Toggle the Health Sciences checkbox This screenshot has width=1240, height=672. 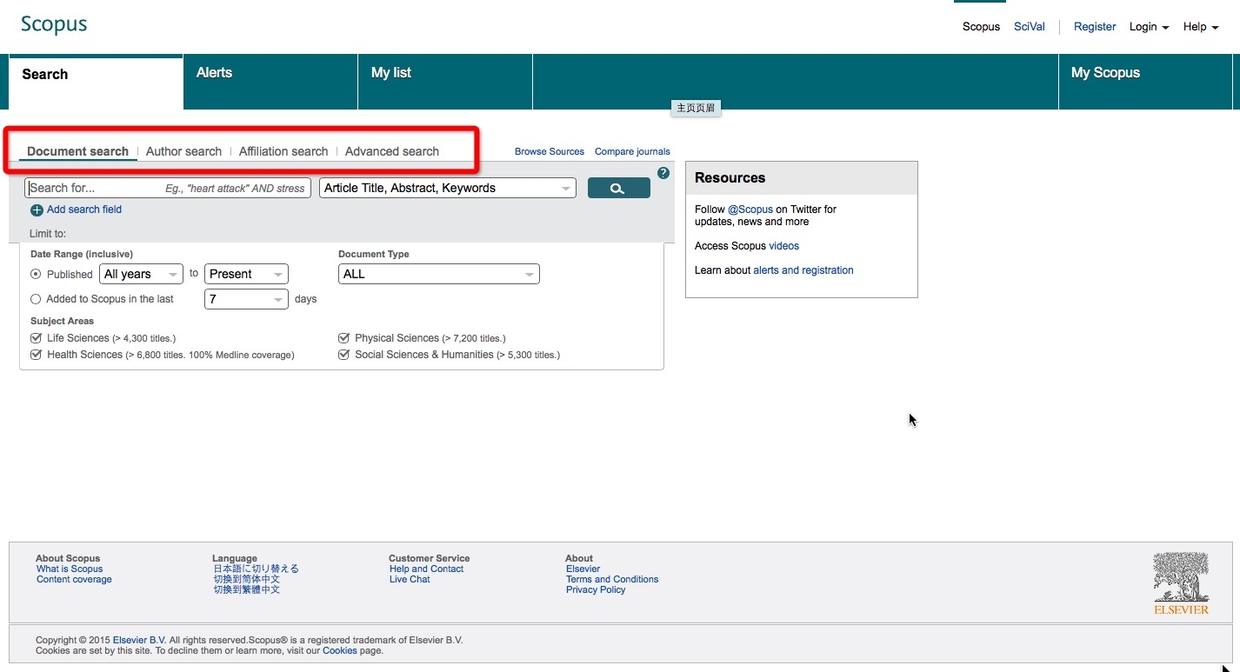pos(37,354)
